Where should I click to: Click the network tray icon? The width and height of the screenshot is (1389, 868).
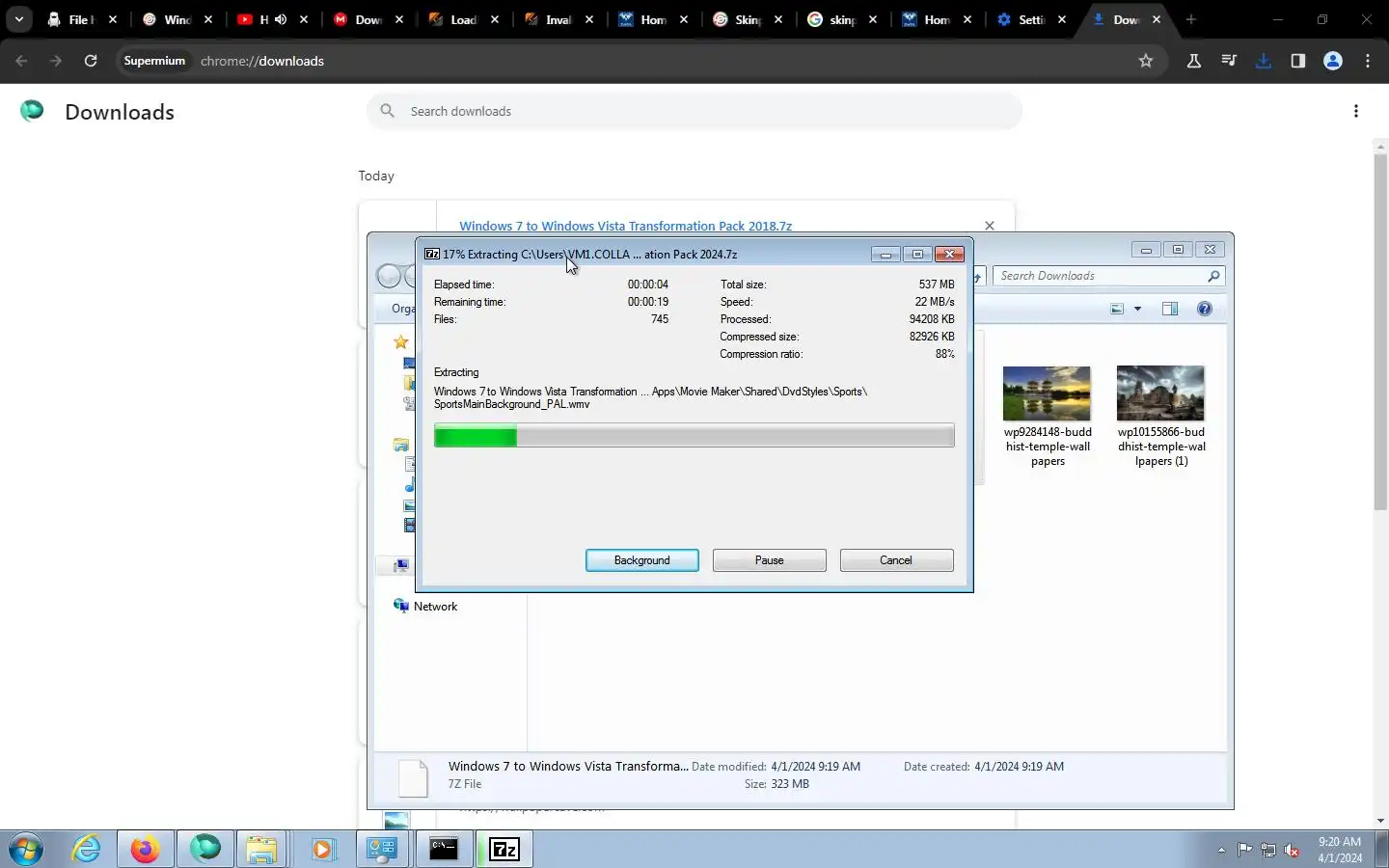(x=1268, y=850)
